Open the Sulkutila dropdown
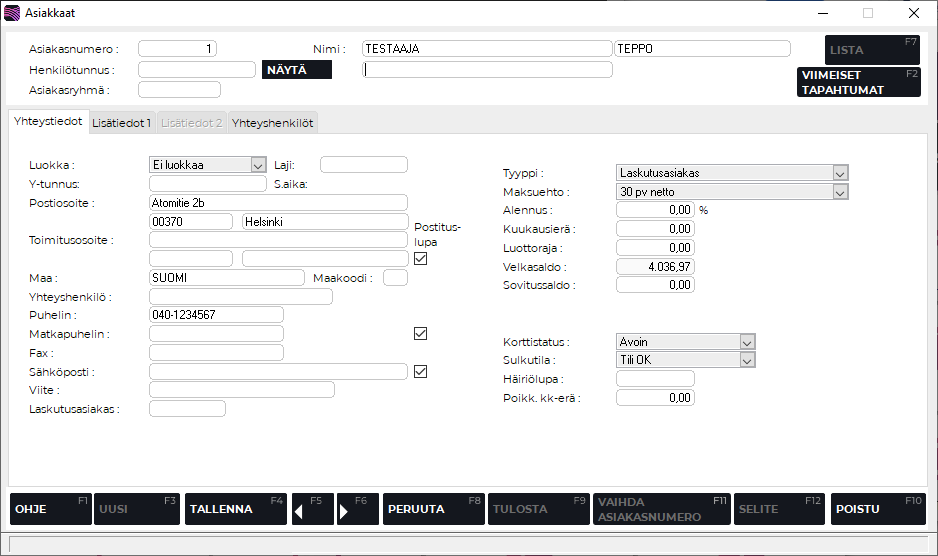This screenshot has height=556, width=938. pos(746,360)
